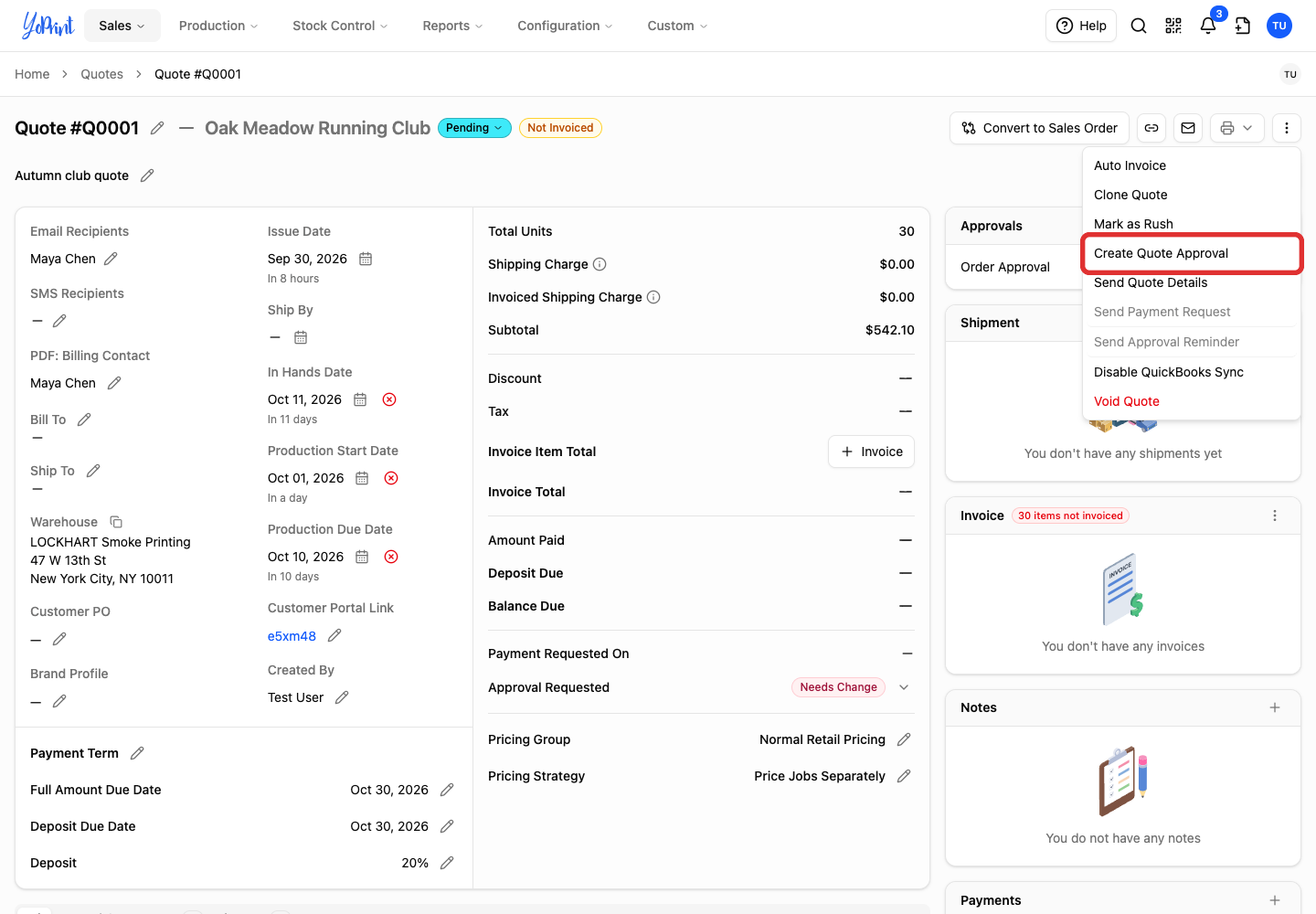Screen dimensions: 1316x914
Task: Open the Pending status dropdown
Action: (474, 128)
